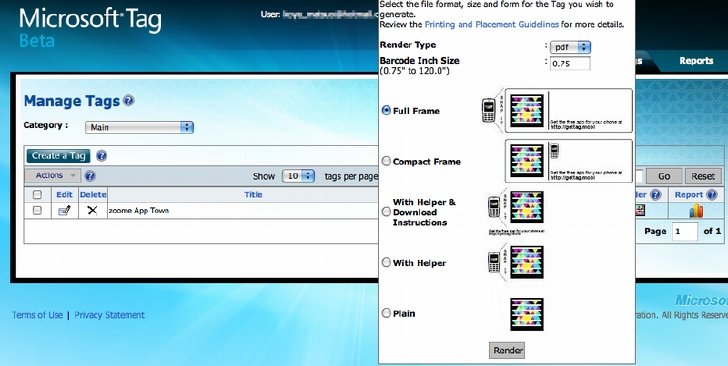Click the Compact Frame tag preview image
728x366 pixels.
pos(568,161)
